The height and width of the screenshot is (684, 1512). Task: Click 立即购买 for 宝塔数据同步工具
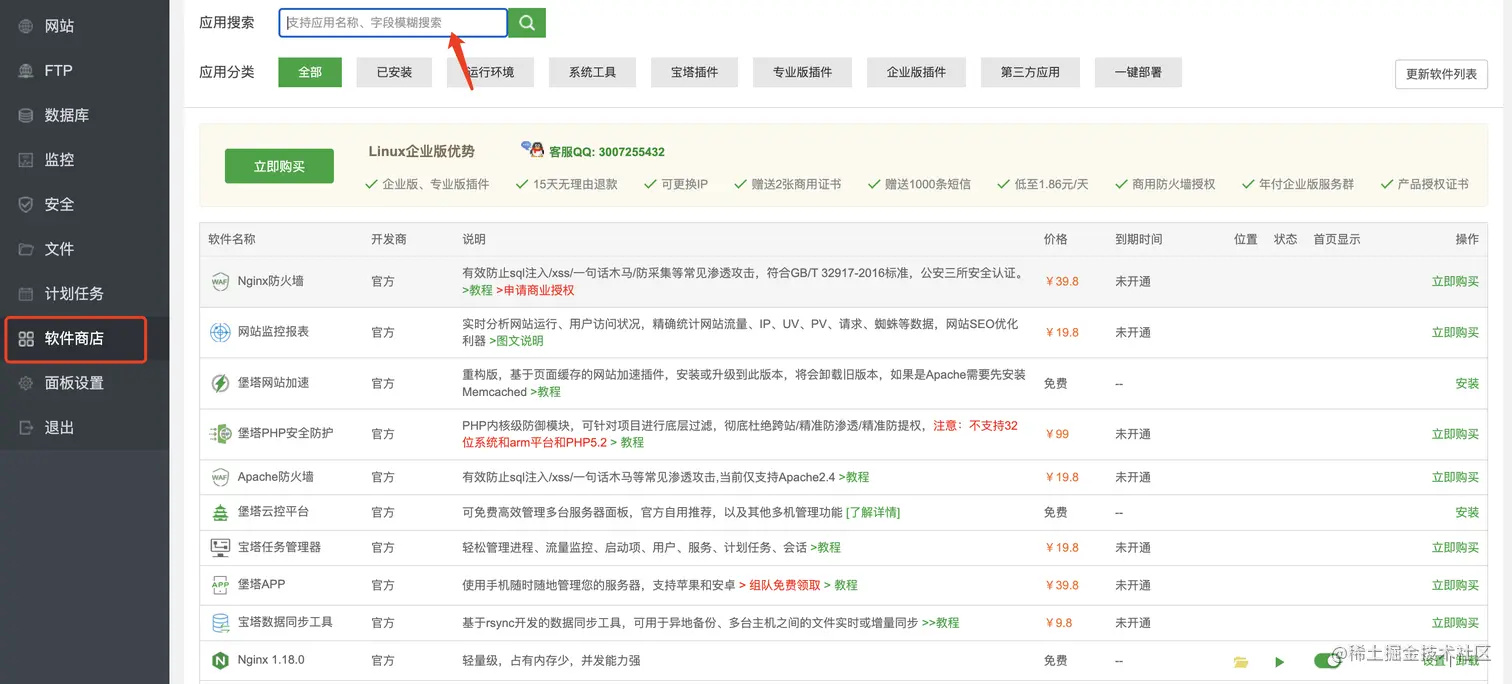point(1455,623)
